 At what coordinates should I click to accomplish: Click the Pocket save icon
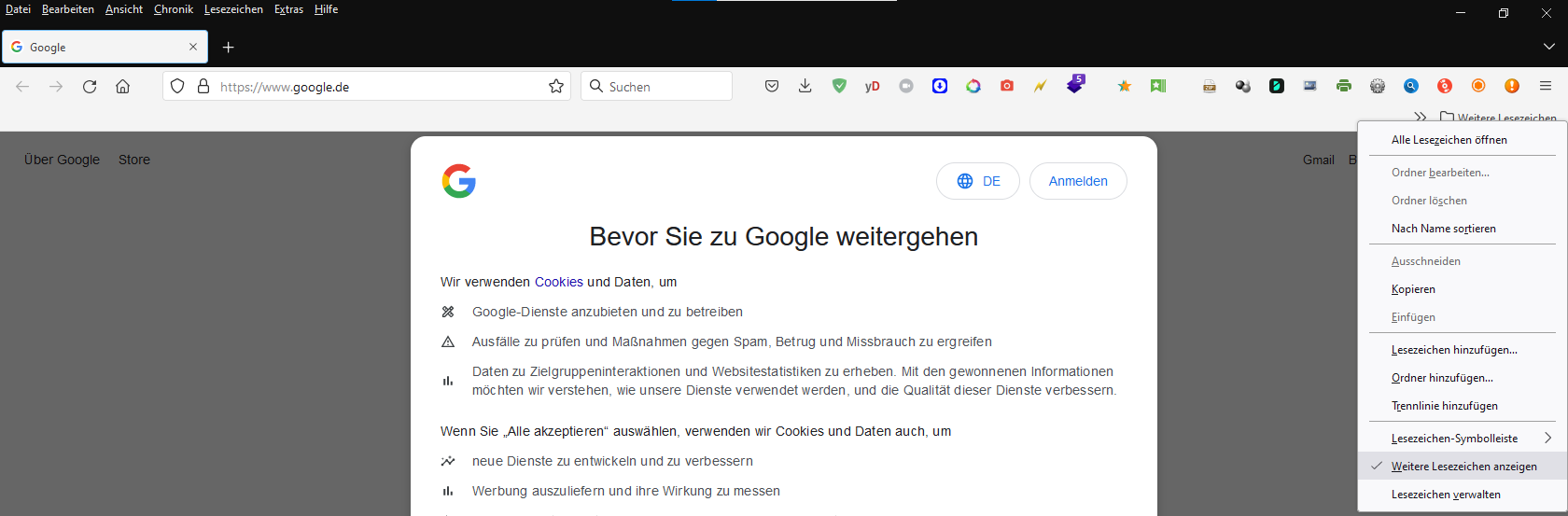pos(772,86)
